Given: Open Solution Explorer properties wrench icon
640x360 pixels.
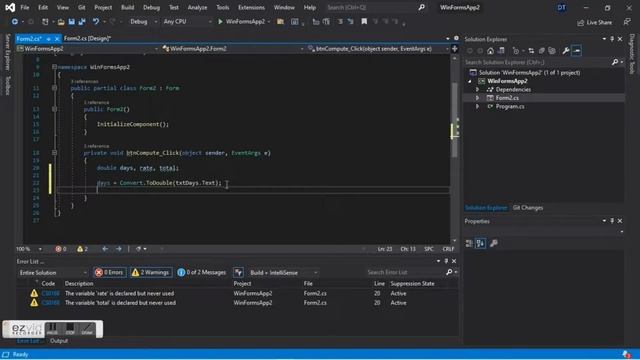Looking at the screenshot, I should pyautogui.click(x=565, y=51).
